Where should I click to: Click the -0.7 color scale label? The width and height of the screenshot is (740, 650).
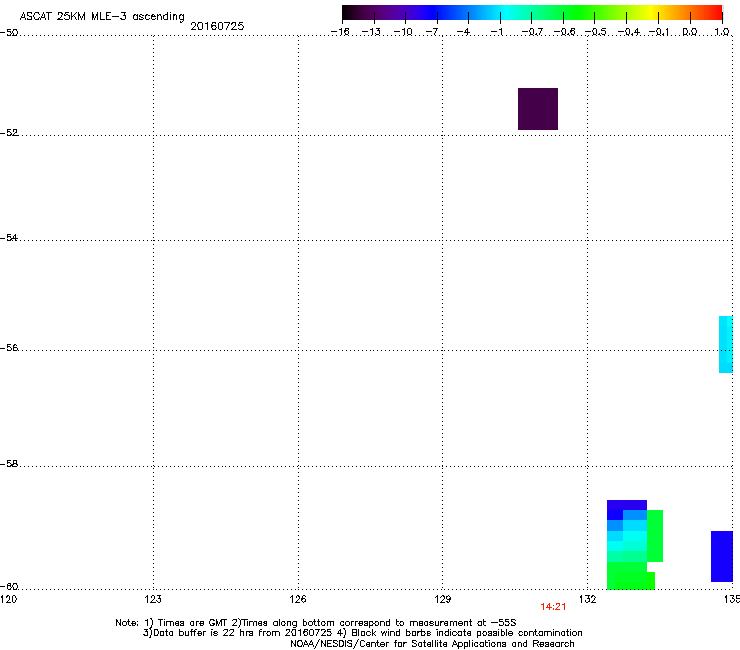point(532,32)
